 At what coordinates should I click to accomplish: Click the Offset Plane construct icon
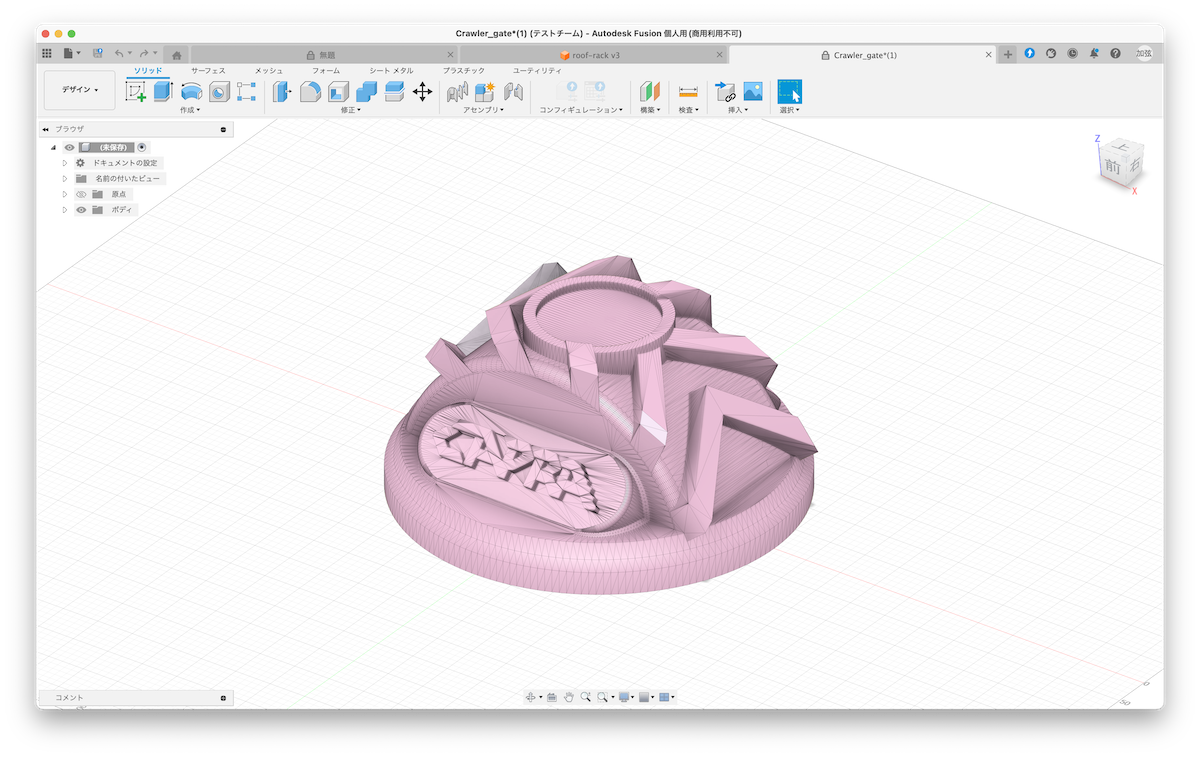pyautogui.click(x=650, y=92)
